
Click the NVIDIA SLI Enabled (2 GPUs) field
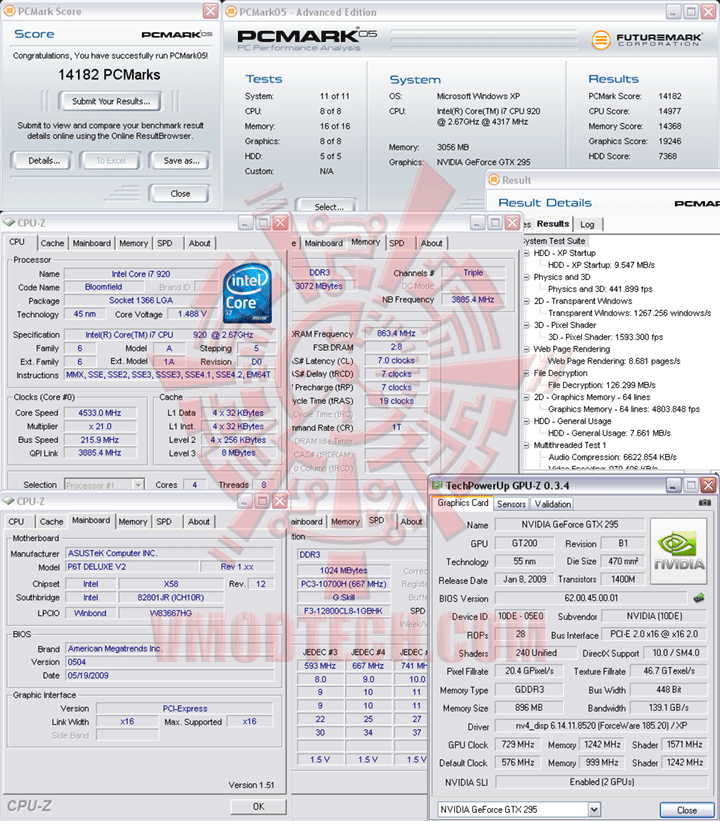tap(601, 782)
